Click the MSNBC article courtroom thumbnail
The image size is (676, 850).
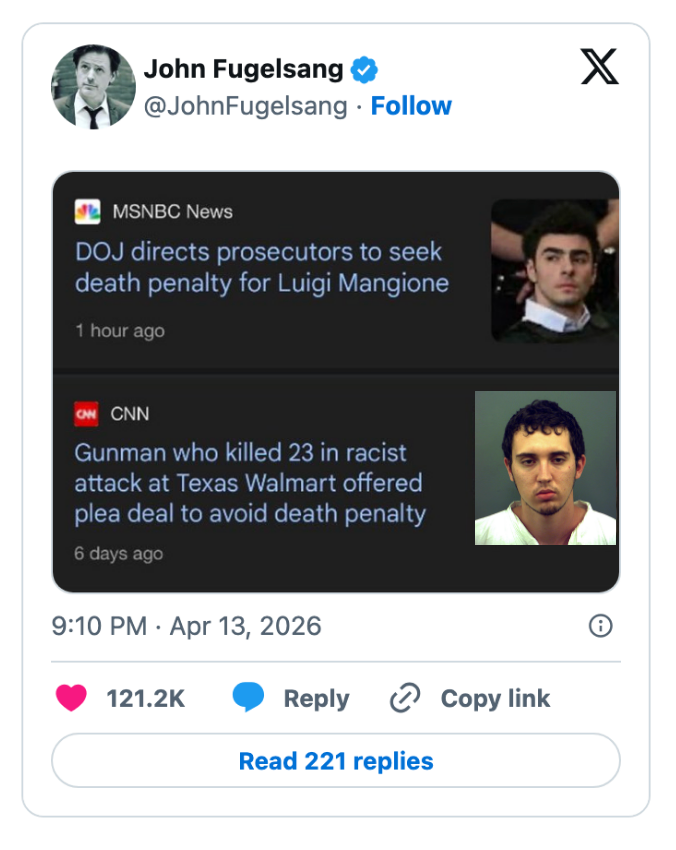point(554,271)
